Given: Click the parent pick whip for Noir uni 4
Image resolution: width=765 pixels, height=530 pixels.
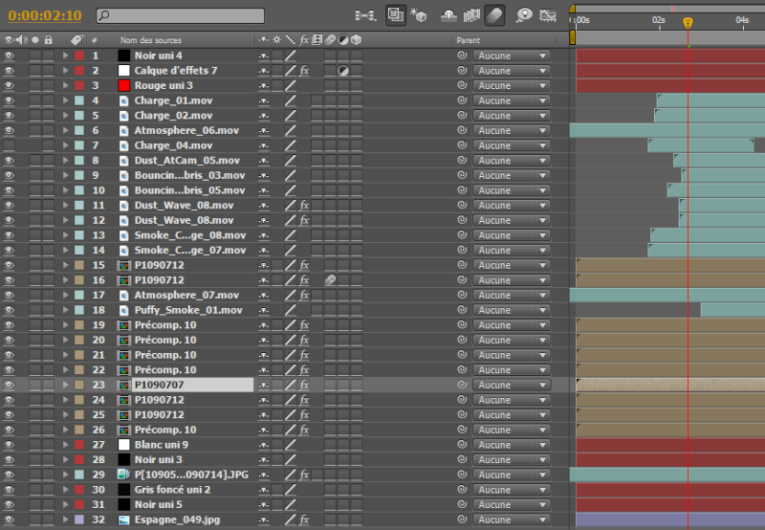Looking at the screenshot, I should pyautogui.click(x=462, y=56).
